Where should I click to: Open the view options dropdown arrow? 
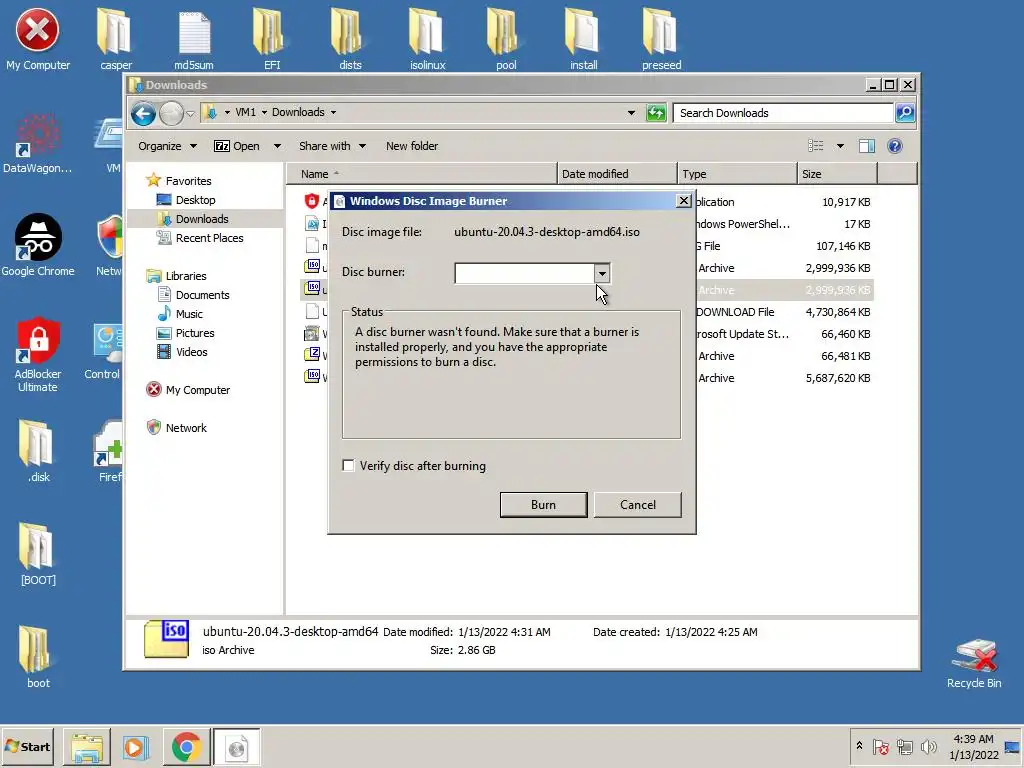840,146
